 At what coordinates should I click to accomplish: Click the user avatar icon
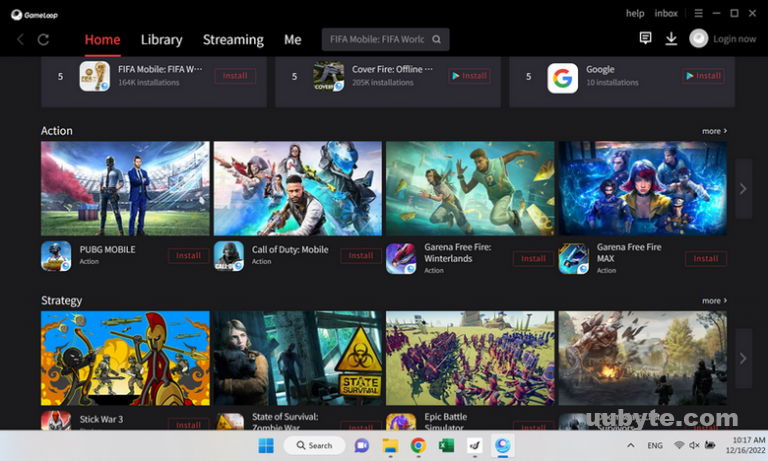pos(698,38)
